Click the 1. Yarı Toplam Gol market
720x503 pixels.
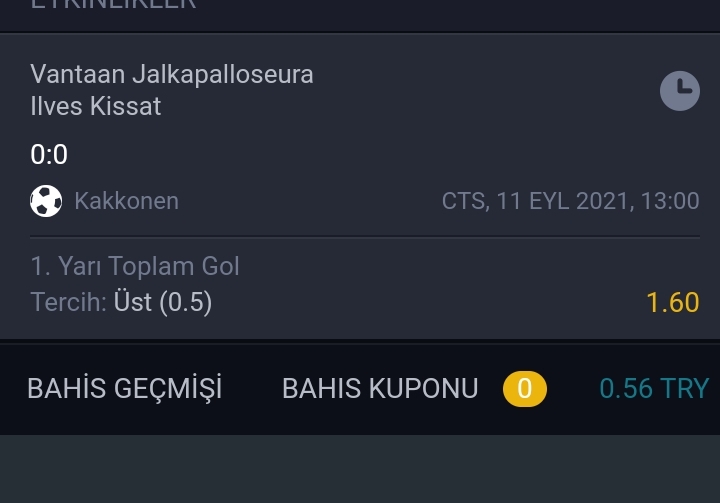click(x=135, y=266)
